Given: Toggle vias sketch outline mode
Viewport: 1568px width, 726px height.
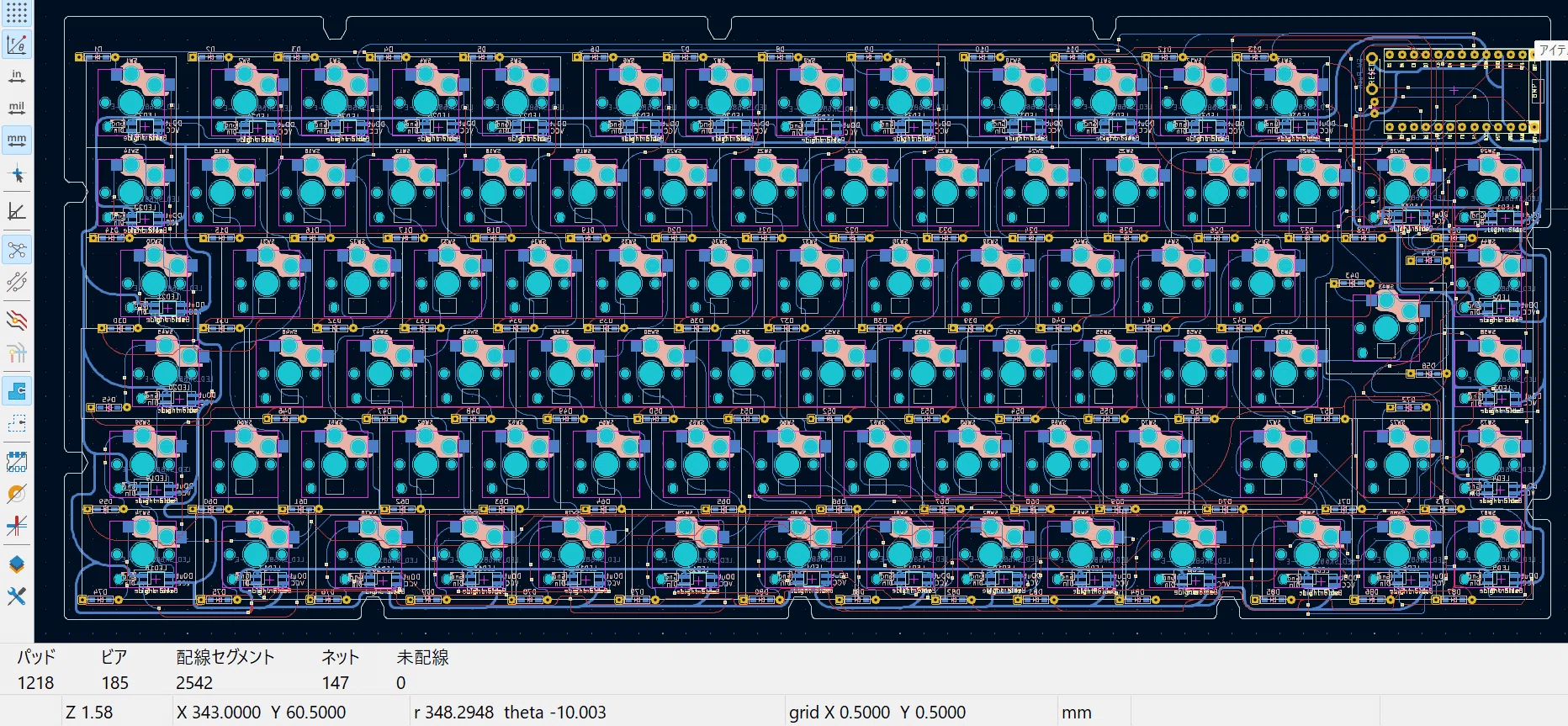Looking at the screenshot, I should [x=16, y=493].
